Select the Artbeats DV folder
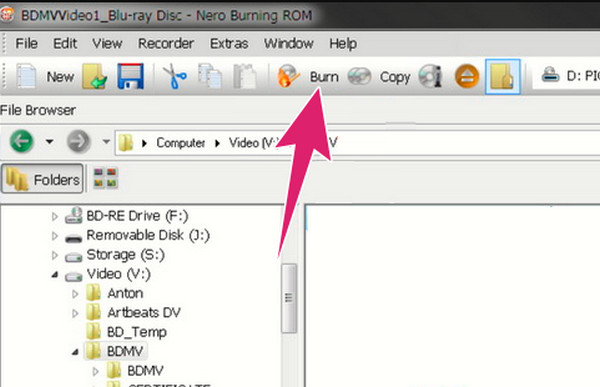The height and width of the screenshot is (387, 600). [144, 313]
